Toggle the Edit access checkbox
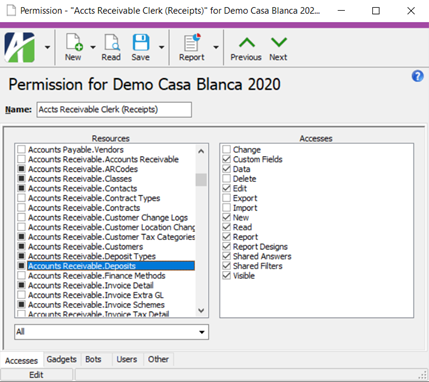Image resolution: width=429 pixels, height=382 pixels. (227, 188)
